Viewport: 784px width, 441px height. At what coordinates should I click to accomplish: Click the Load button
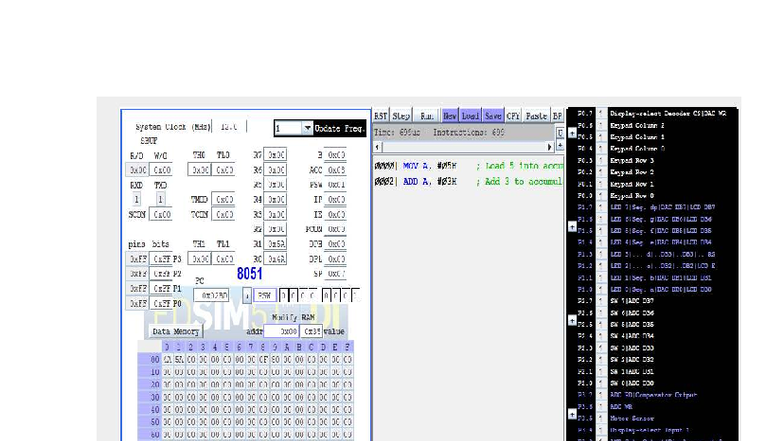click(x=470, y=116)
